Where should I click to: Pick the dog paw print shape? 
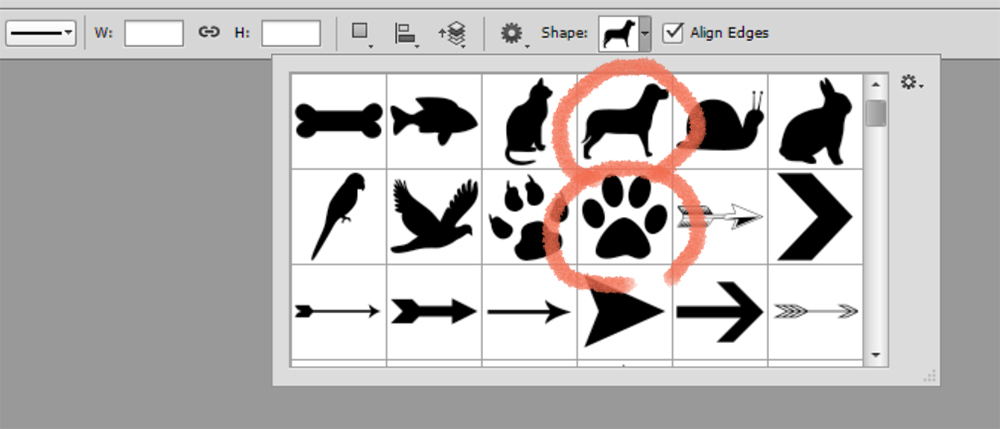(x=625, y=217)
